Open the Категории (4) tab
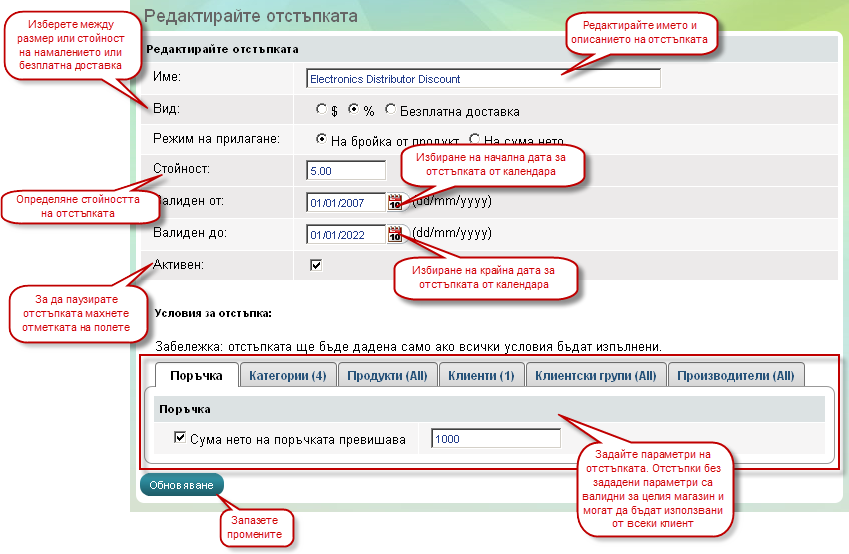The image size is (849, 554). point(288,376)
